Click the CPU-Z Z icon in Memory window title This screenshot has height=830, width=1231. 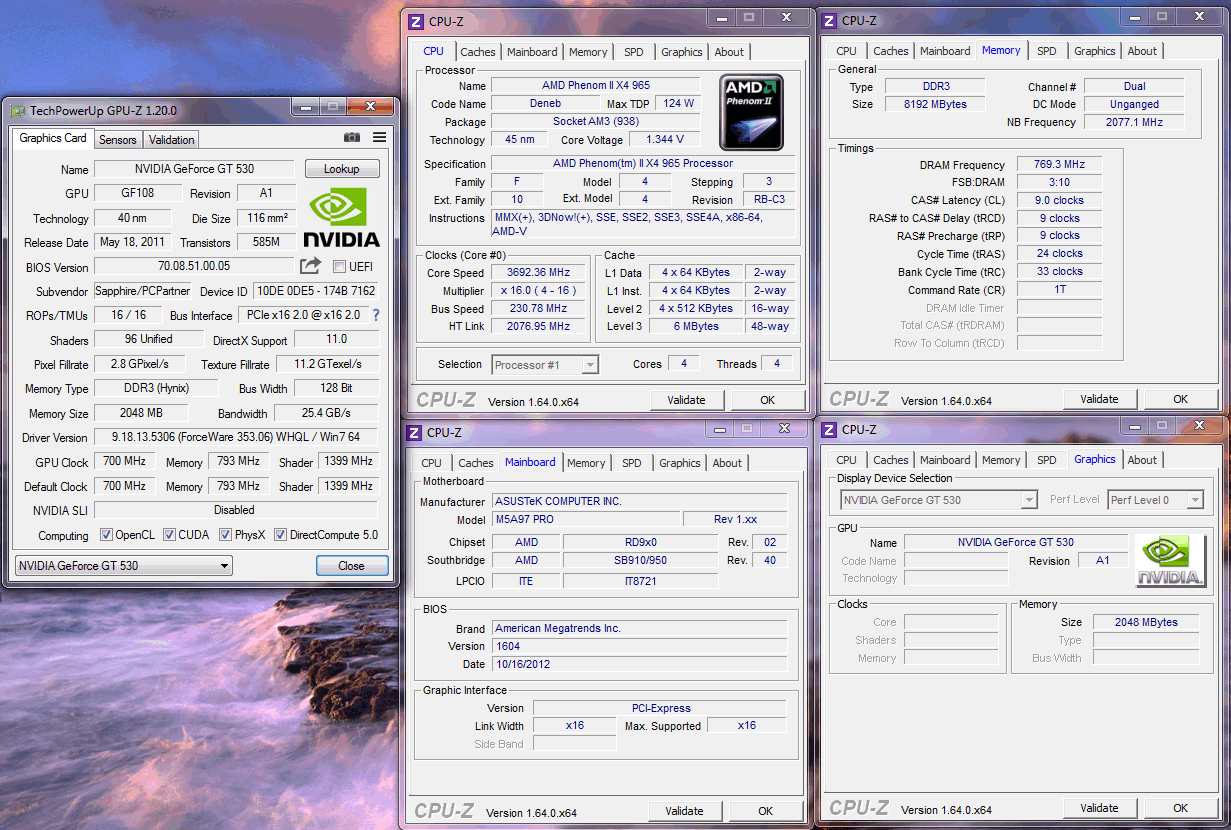829,20
